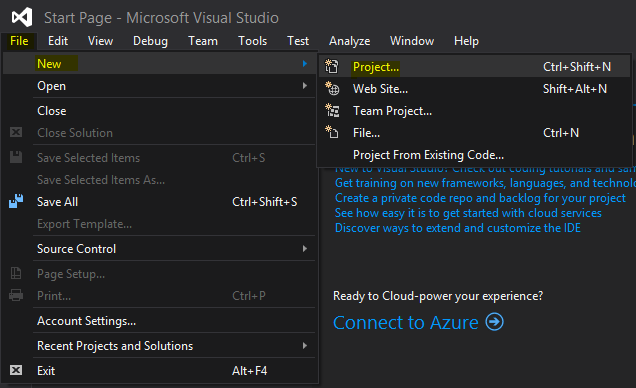The image size is (636, 388).
Task: Choose Page Setup menu entry
Action: pos(159,274)
